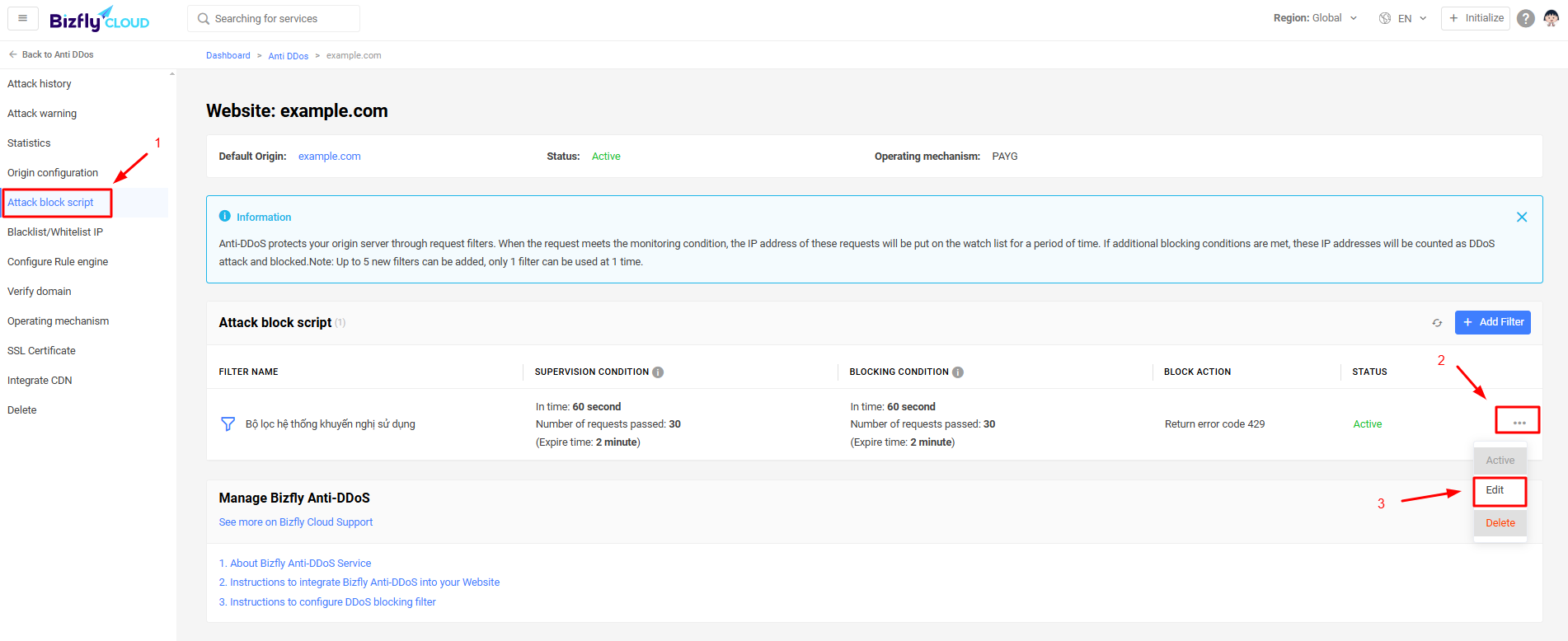Click the BLOCK ACTION column header
The width and height of the screenshot is (1568, 641).
[x=1197, y=372]
